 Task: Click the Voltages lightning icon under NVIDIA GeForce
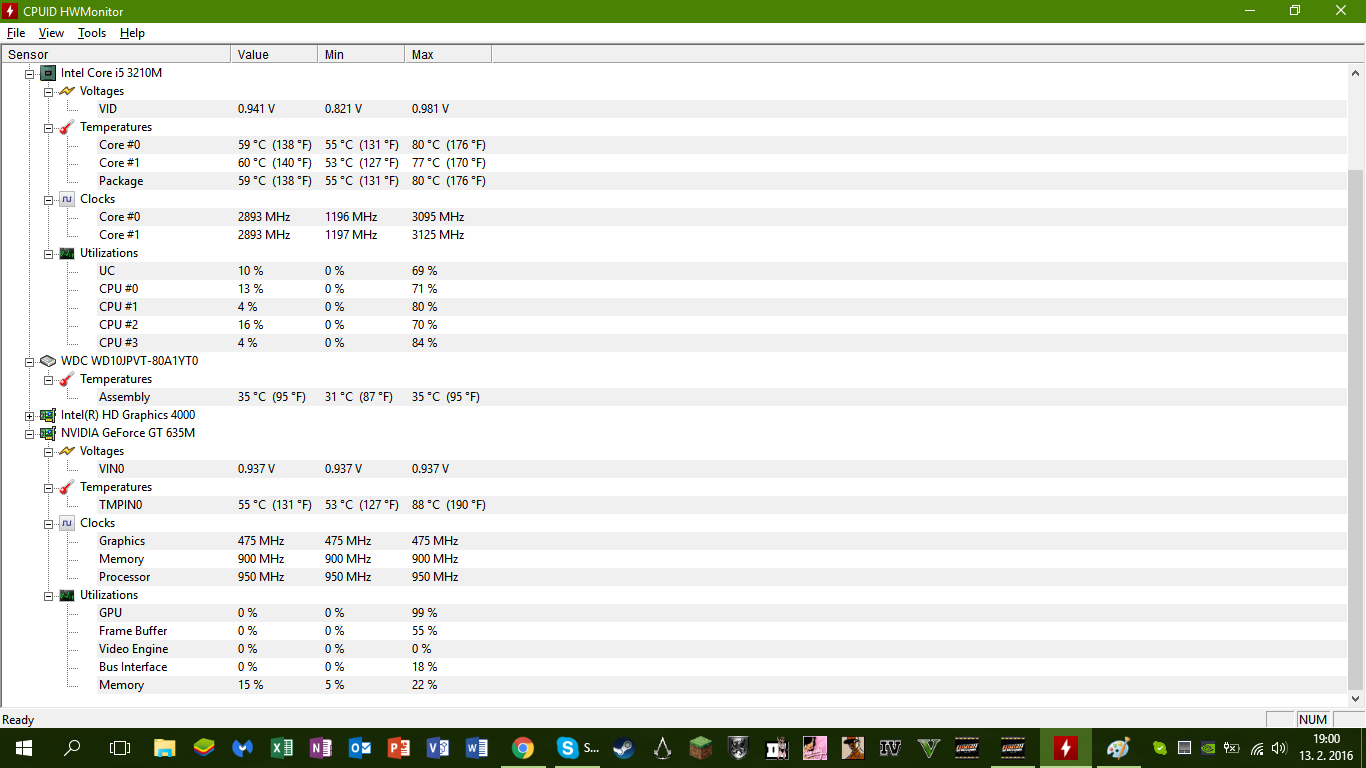click(67, 451)
